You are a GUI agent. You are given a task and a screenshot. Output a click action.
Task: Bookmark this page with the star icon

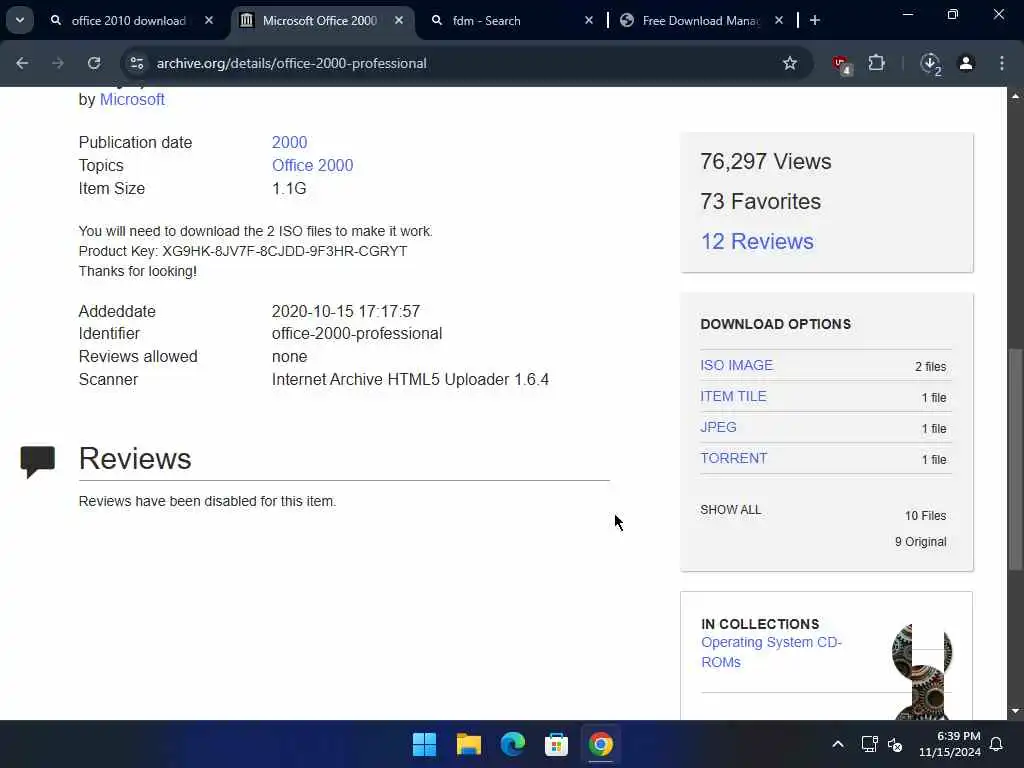tap(790, 63)
